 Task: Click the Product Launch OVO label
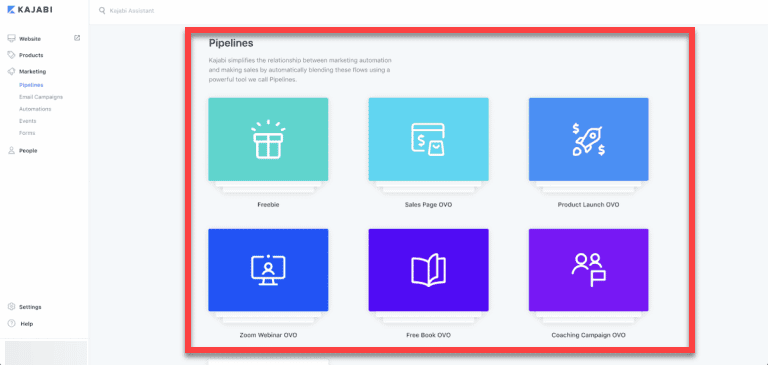click(588, 205)
